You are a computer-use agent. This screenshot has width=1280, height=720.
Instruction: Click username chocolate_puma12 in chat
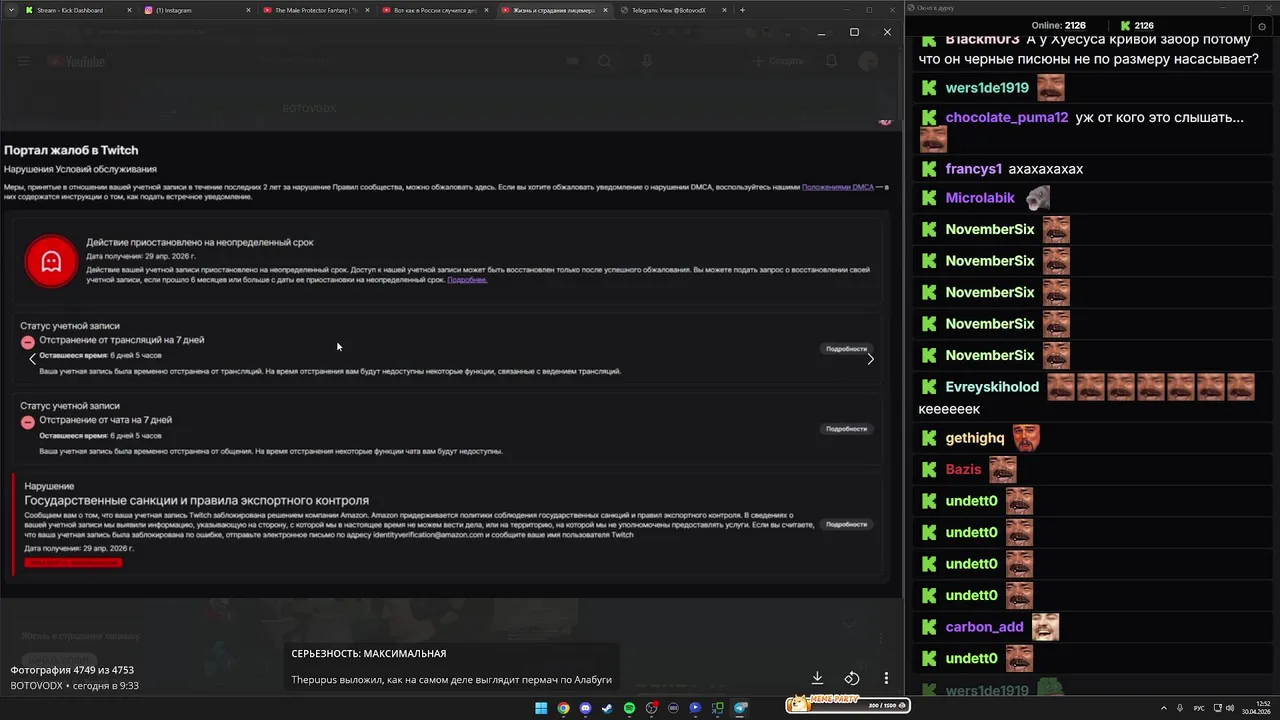click(1007, 118)
